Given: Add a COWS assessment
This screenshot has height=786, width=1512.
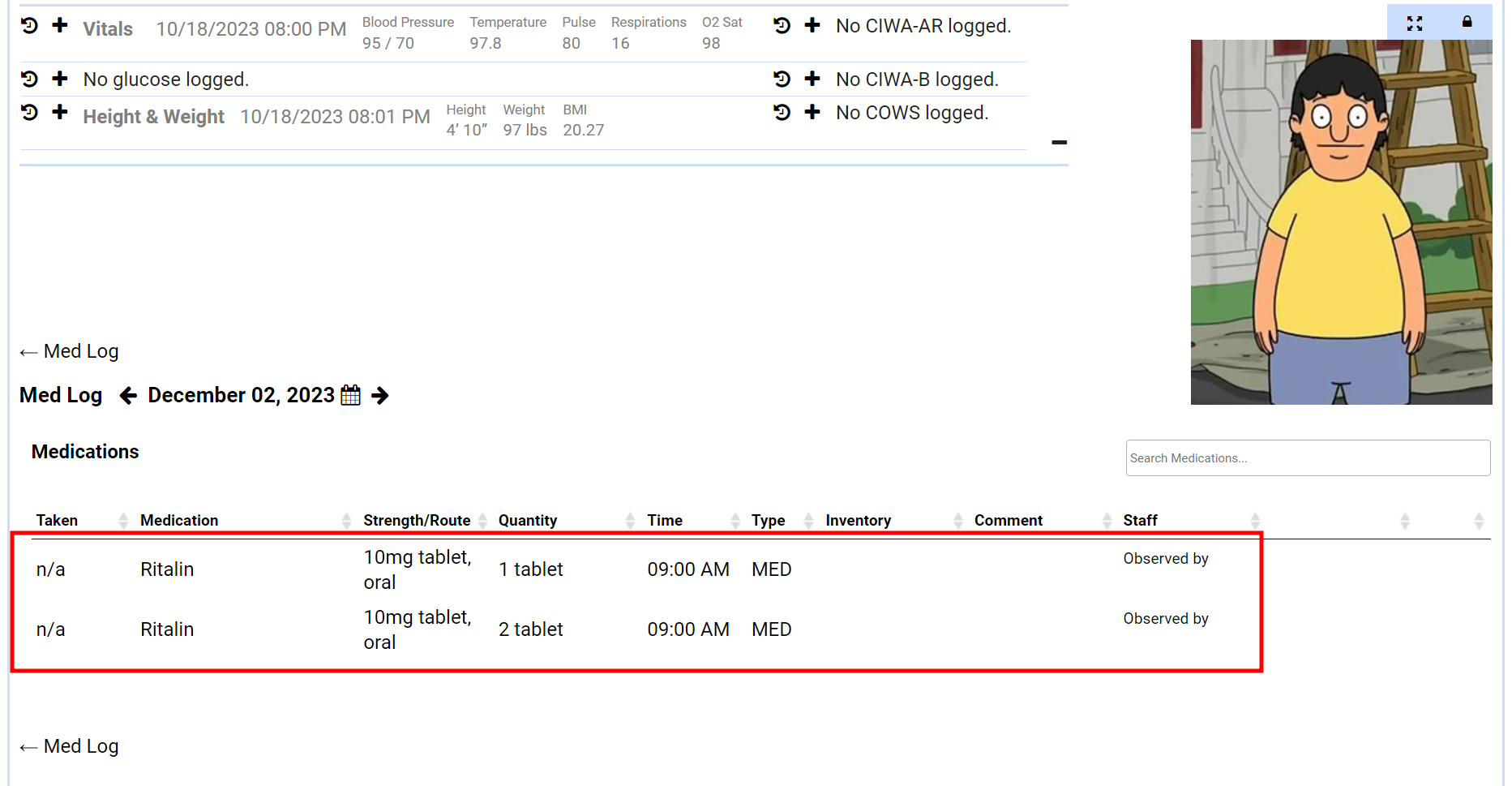Looking at the screenshot, I should (812, 113).
